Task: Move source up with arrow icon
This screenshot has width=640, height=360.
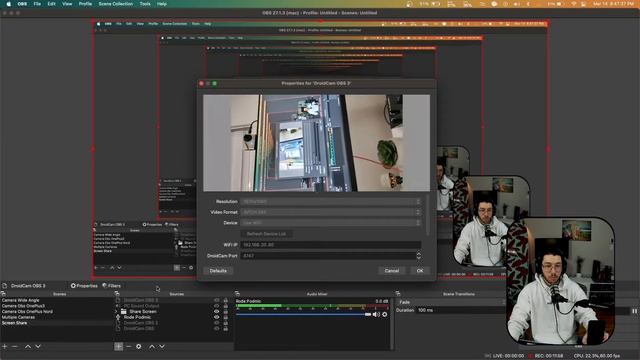Action: coord(152,347)
